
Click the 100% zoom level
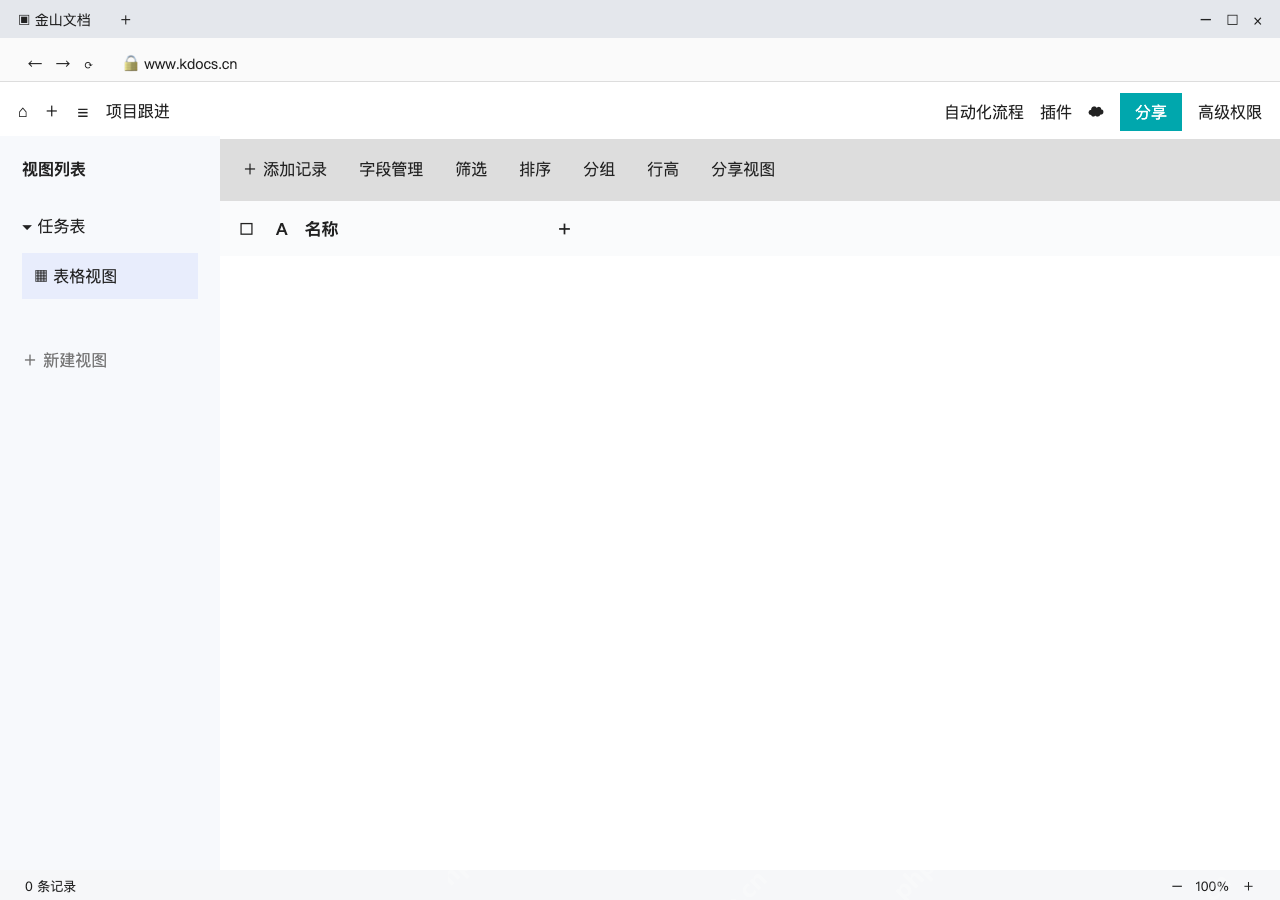(1212, 886)
